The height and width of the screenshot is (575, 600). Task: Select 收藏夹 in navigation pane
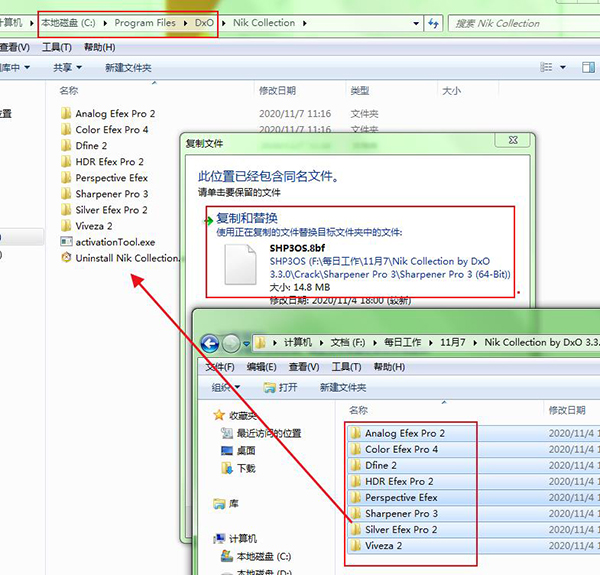click(x=236, y=415)
